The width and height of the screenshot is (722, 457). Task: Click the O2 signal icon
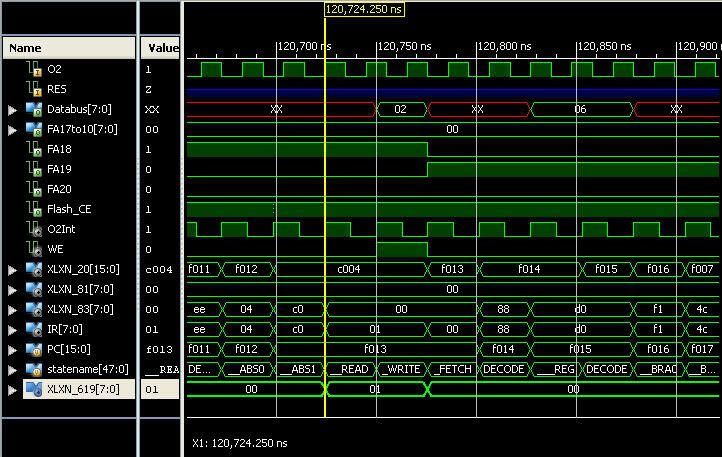coord(31,70)
